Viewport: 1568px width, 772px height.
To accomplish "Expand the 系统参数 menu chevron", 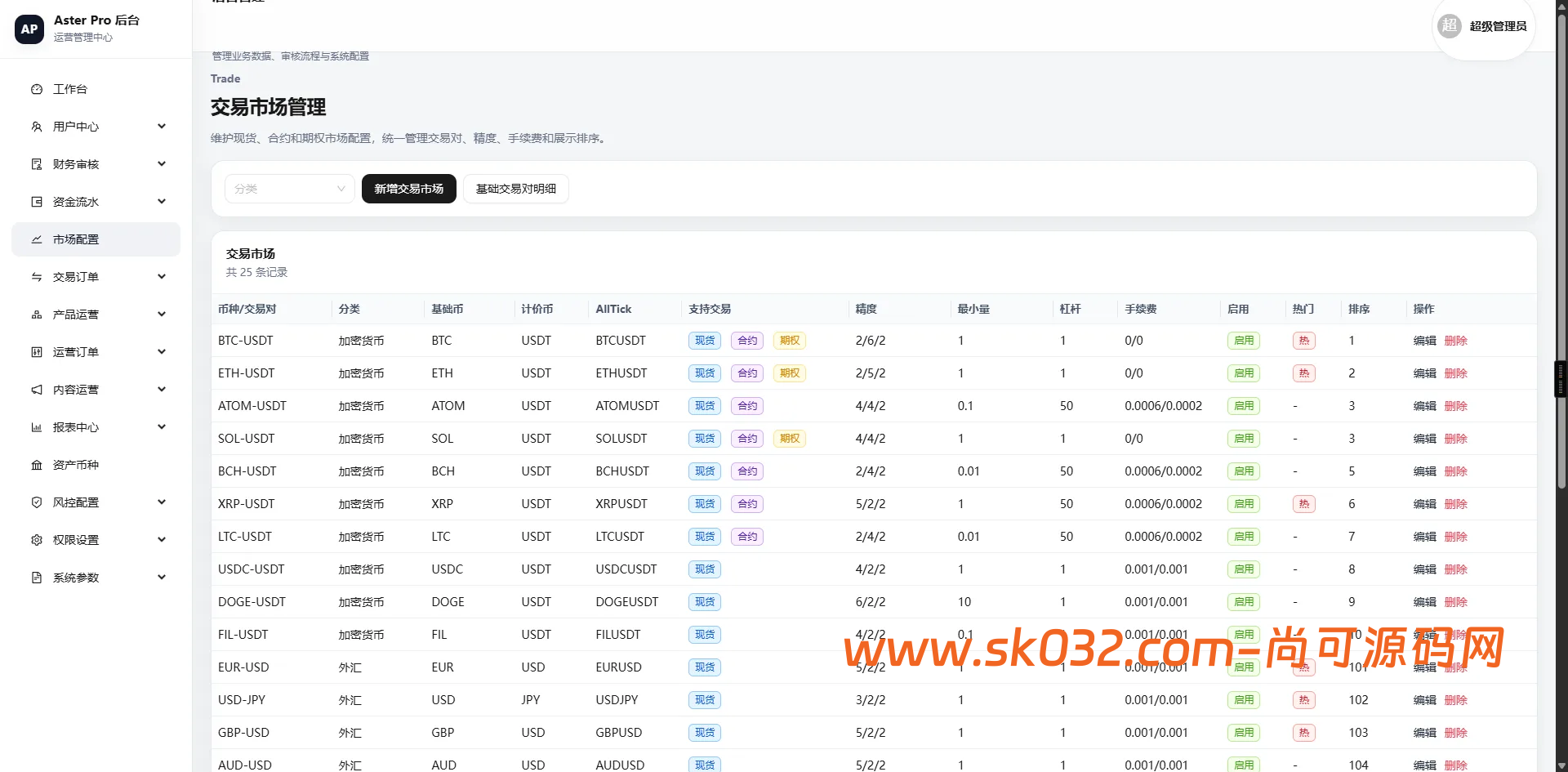I will pyautogui.click(x=162, y=577).
